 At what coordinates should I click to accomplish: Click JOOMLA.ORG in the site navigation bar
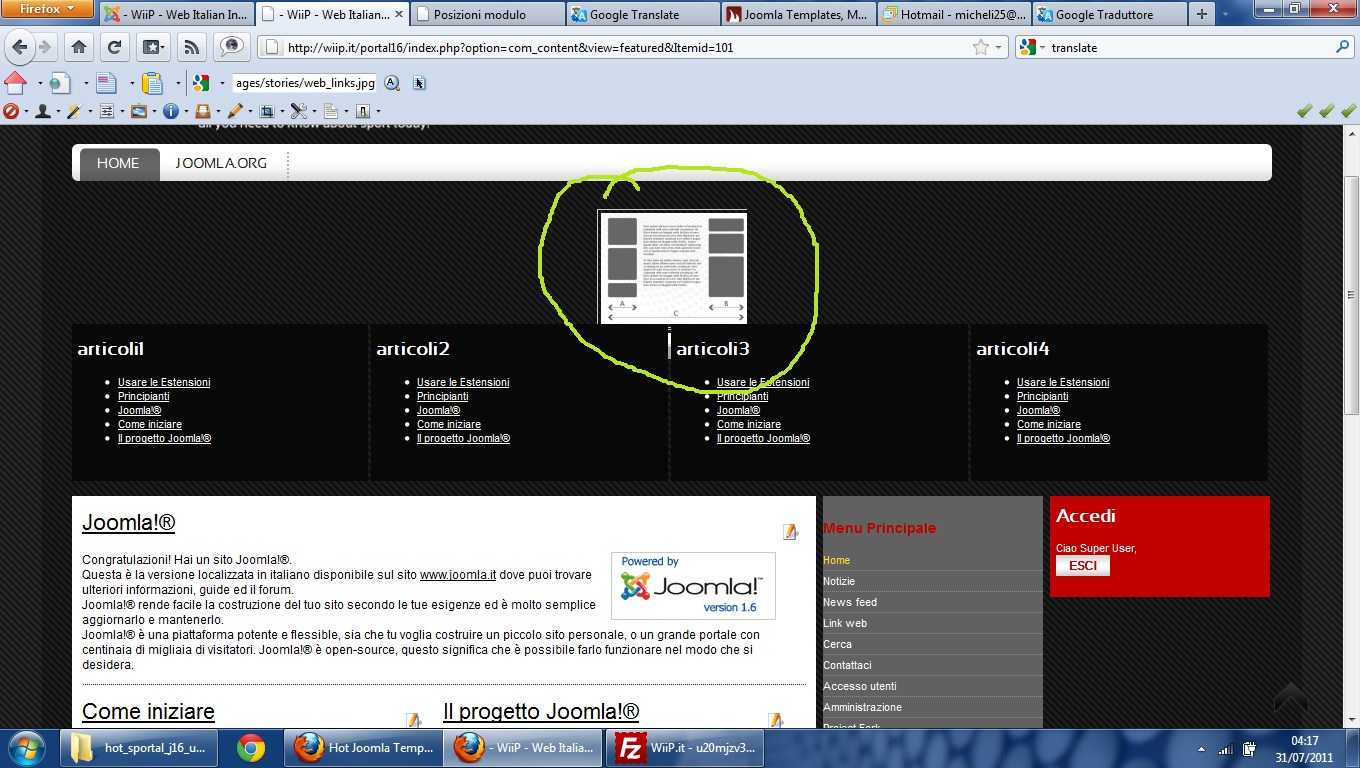pyautogui.click(x=221, y=163)
